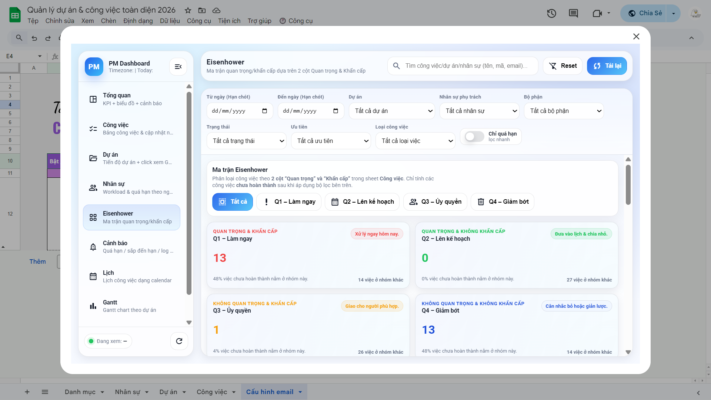
Task: Click the Reset filters button
Action: [562, 66]
